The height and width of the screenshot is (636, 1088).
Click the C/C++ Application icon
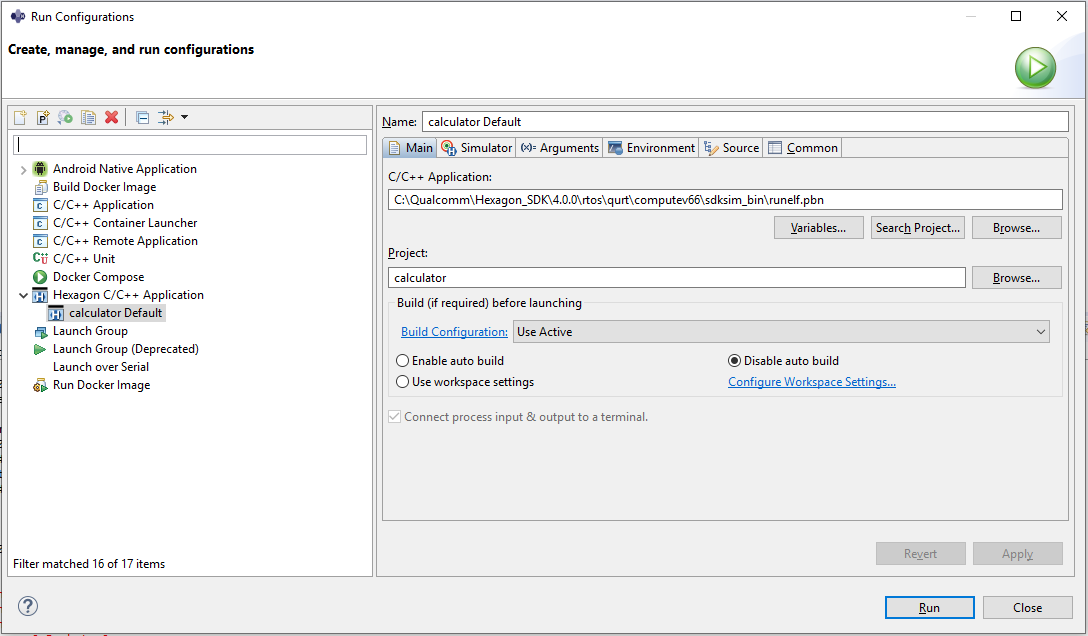40,205
